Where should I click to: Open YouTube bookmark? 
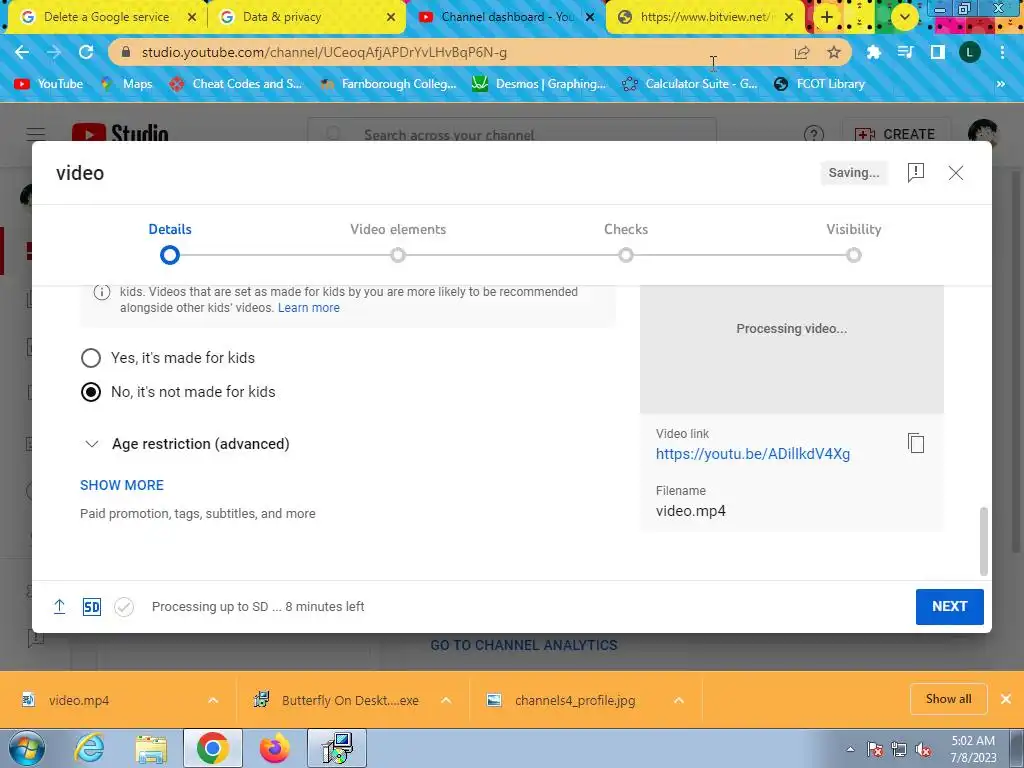[x=49, y=84]
